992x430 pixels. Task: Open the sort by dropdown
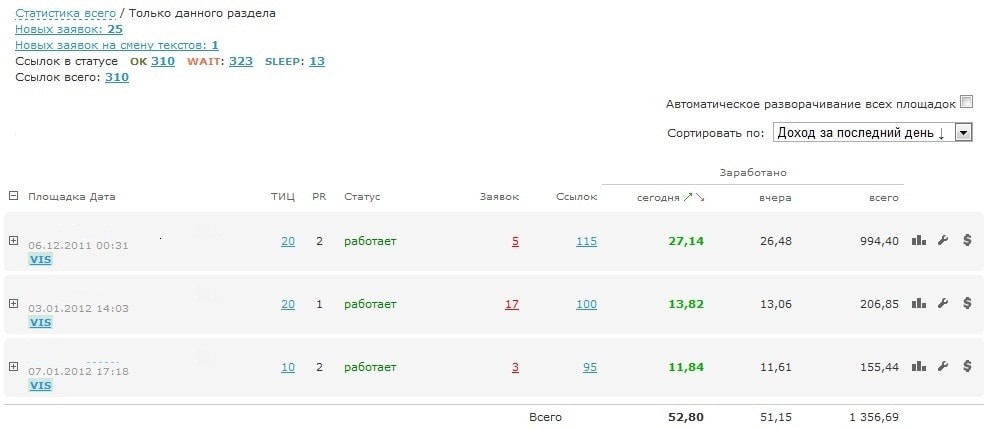click(964, 132)
